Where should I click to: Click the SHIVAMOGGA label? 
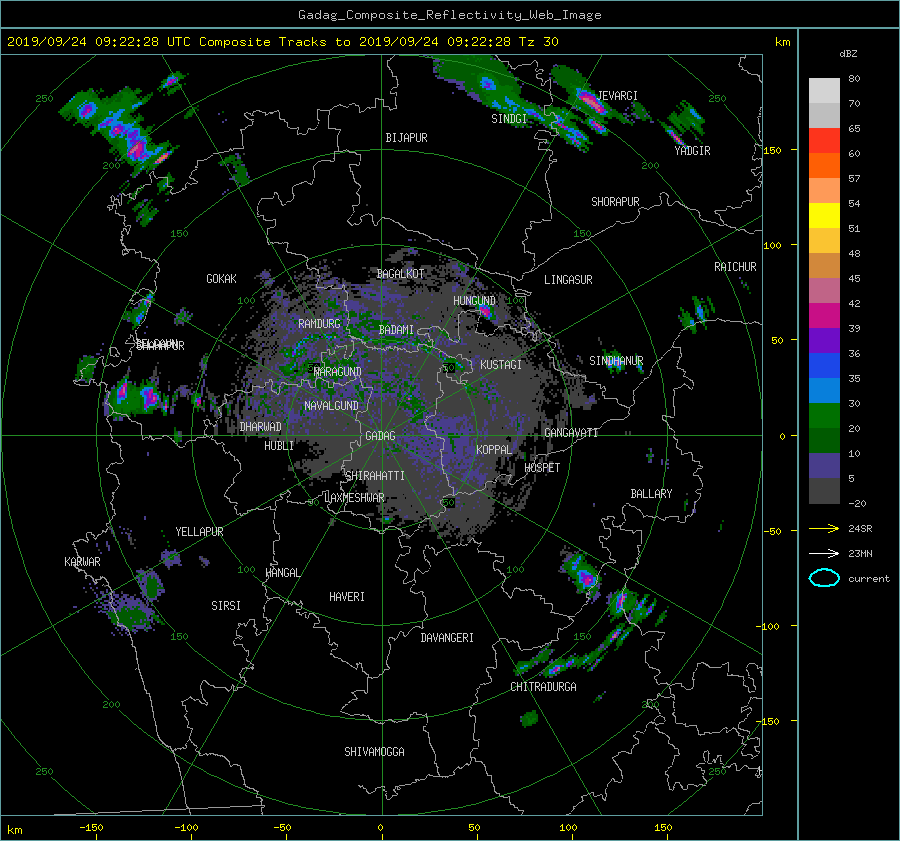coord(374,752)
